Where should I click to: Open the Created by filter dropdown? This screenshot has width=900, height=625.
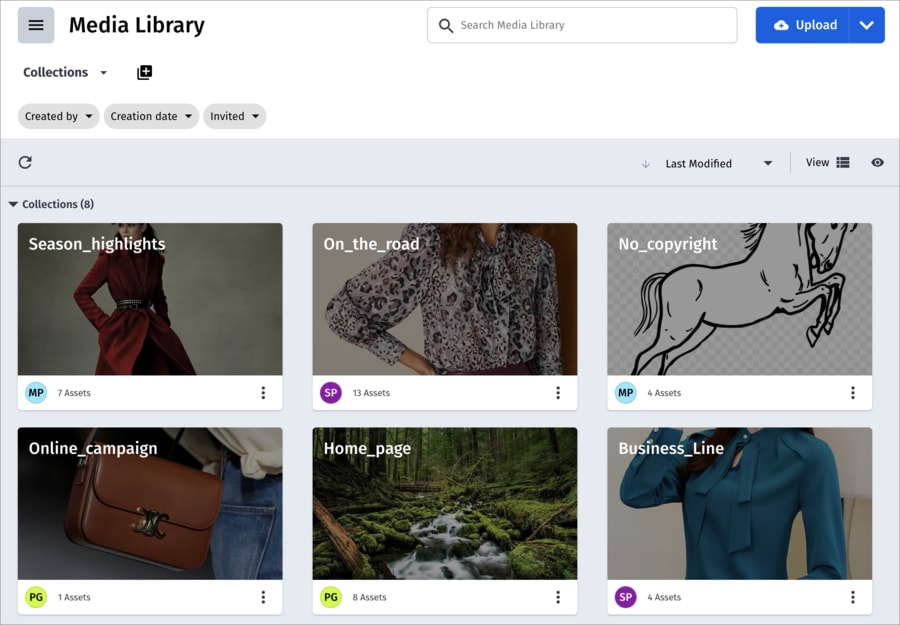point(59,116)
